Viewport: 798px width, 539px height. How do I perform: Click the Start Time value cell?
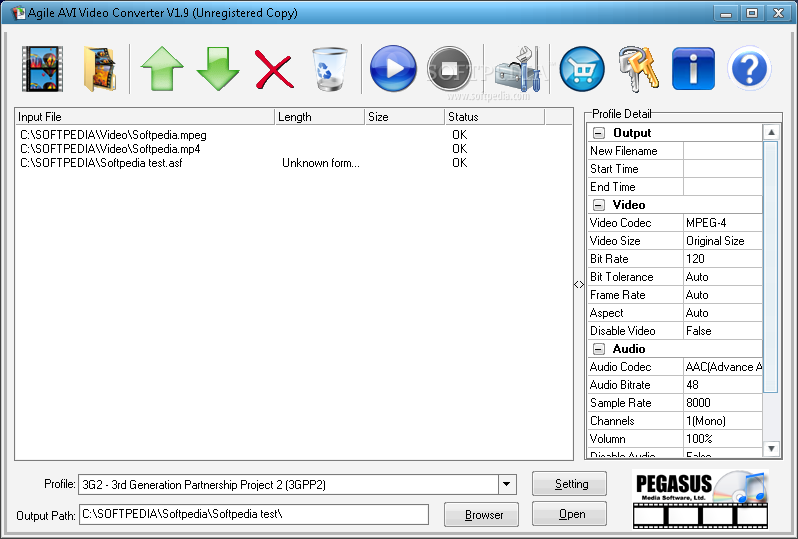pyautogui.click(x=723, y=169)
